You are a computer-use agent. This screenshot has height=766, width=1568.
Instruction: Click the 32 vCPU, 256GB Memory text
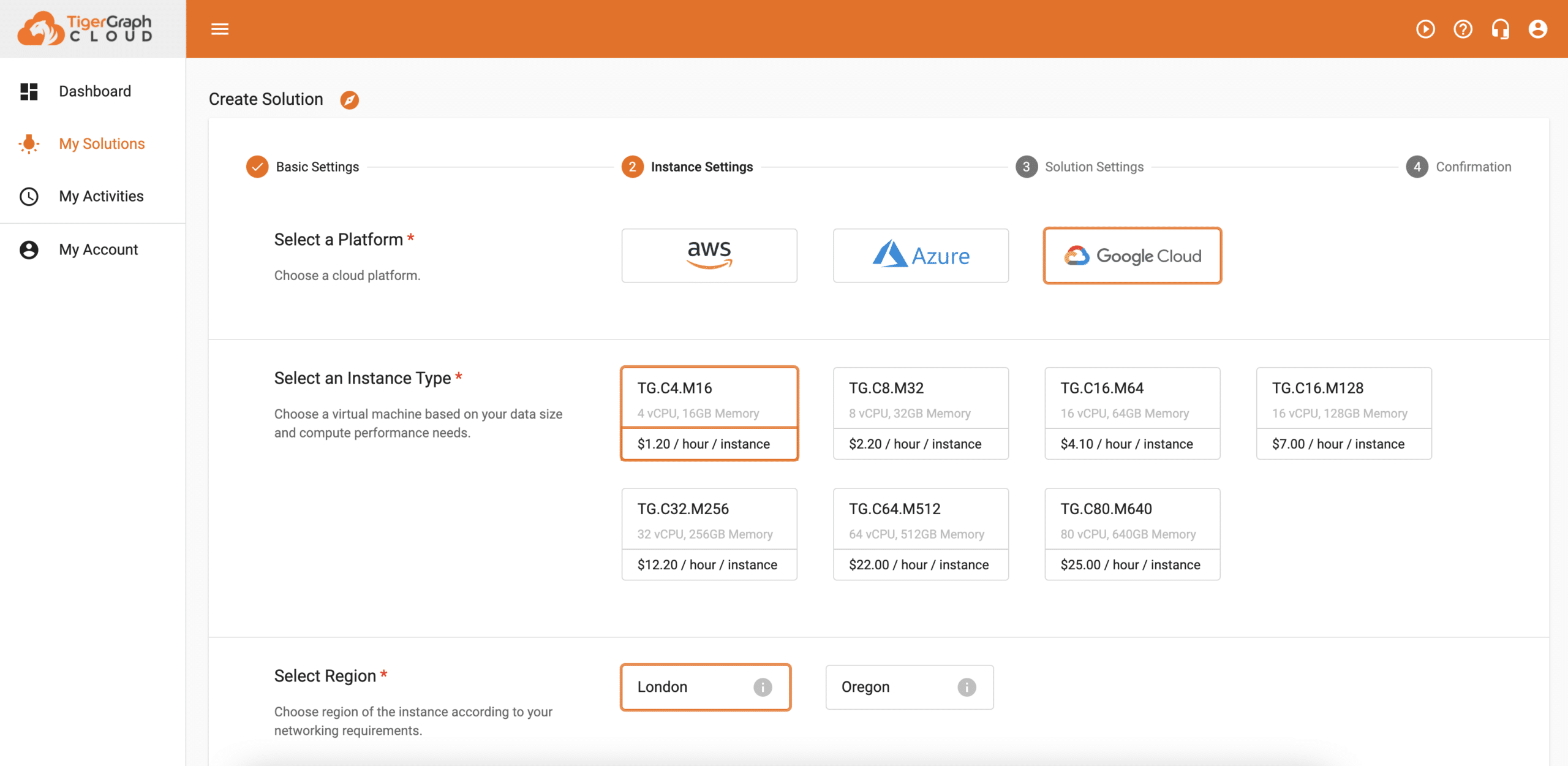[705, 534]
